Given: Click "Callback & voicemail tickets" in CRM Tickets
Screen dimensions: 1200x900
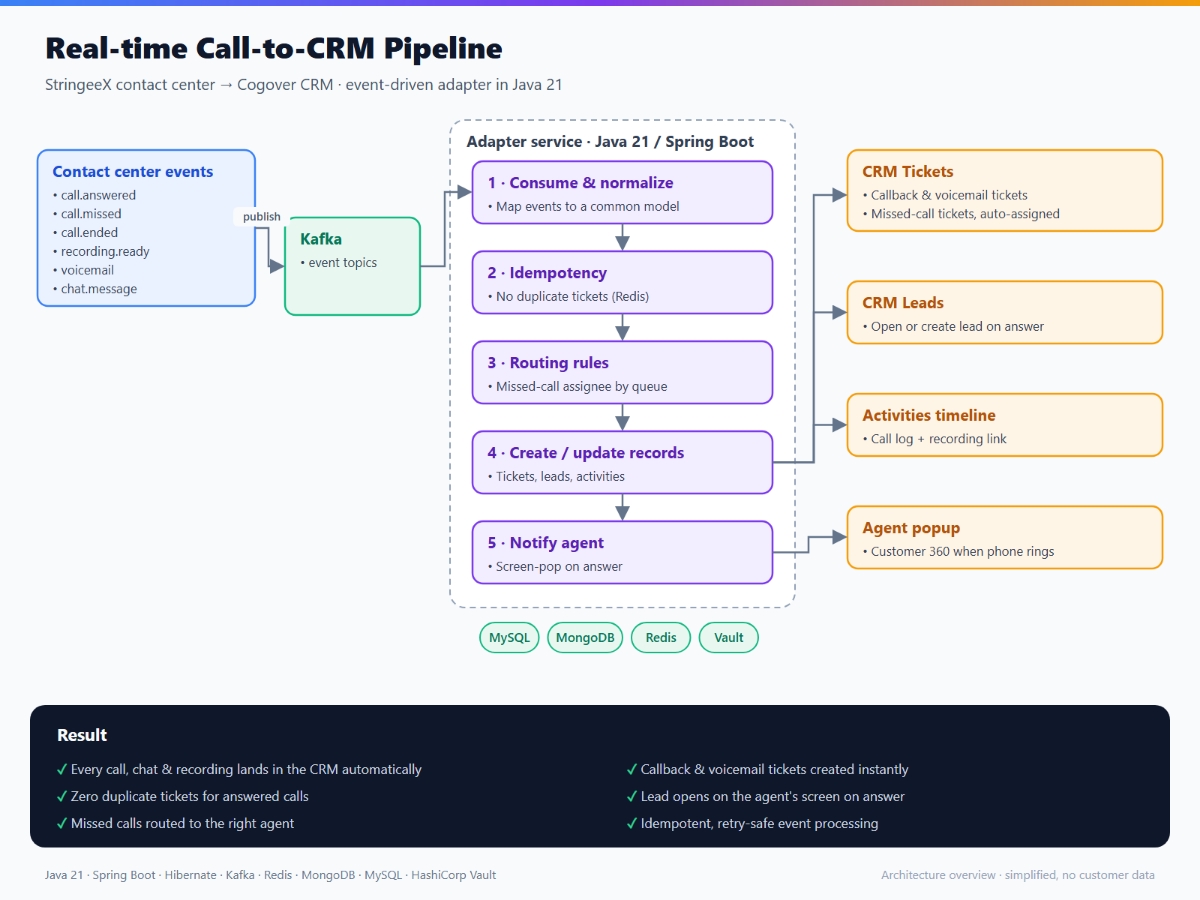Looking at the screenshot, I should click(946, 196).
